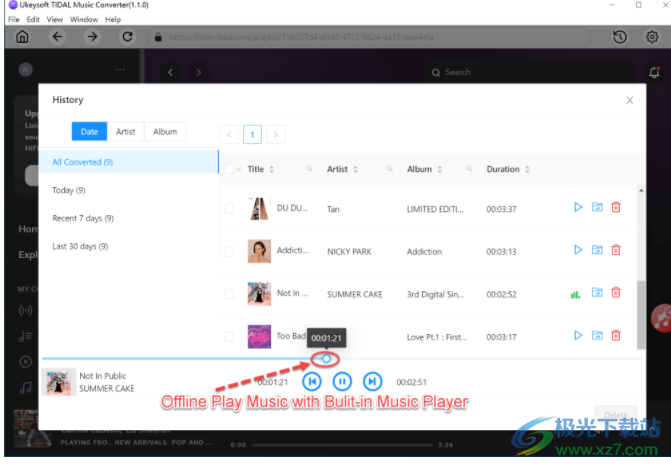This screenshot has width=671, height=466.
Task: Go to next page in pagination
Action: [276, 134]
